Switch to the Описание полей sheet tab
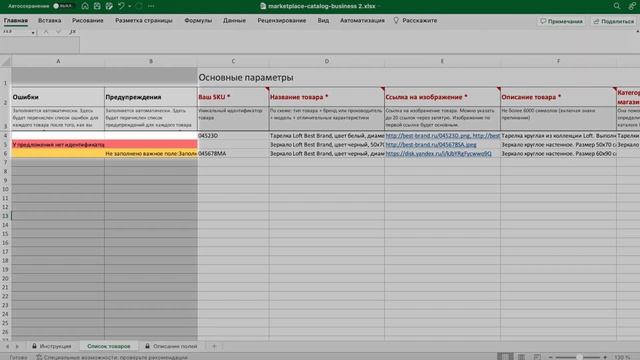Image resolution: width=640 pixels, height=360 pixels. point(171,346)
